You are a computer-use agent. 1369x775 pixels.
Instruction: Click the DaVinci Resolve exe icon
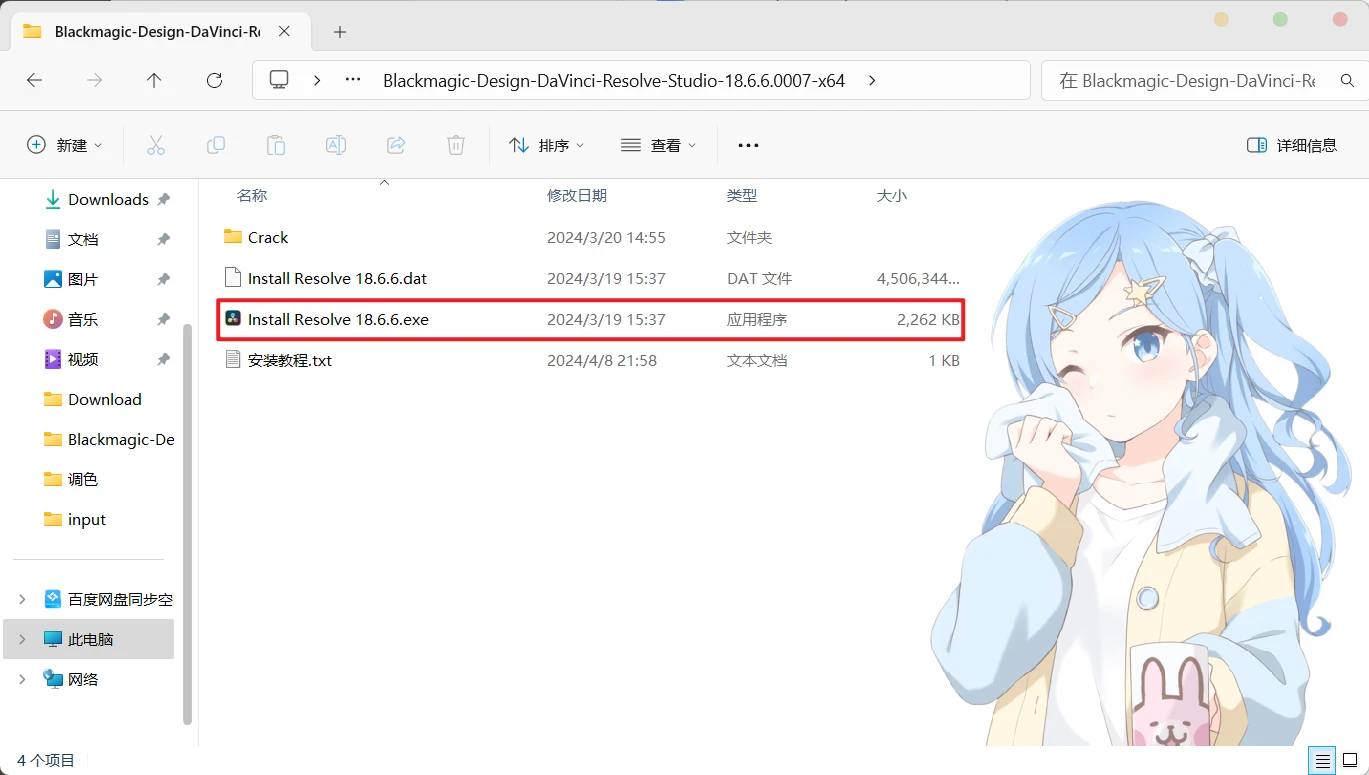point(233,319)
